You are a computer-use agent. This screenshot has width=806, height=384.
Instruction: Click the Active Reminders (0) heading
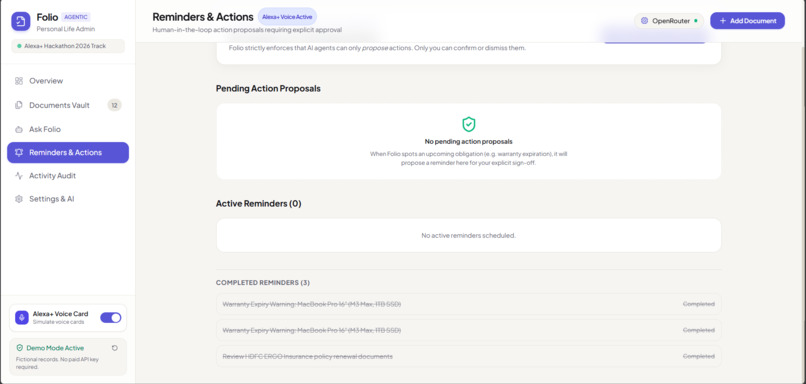point(259,204)
